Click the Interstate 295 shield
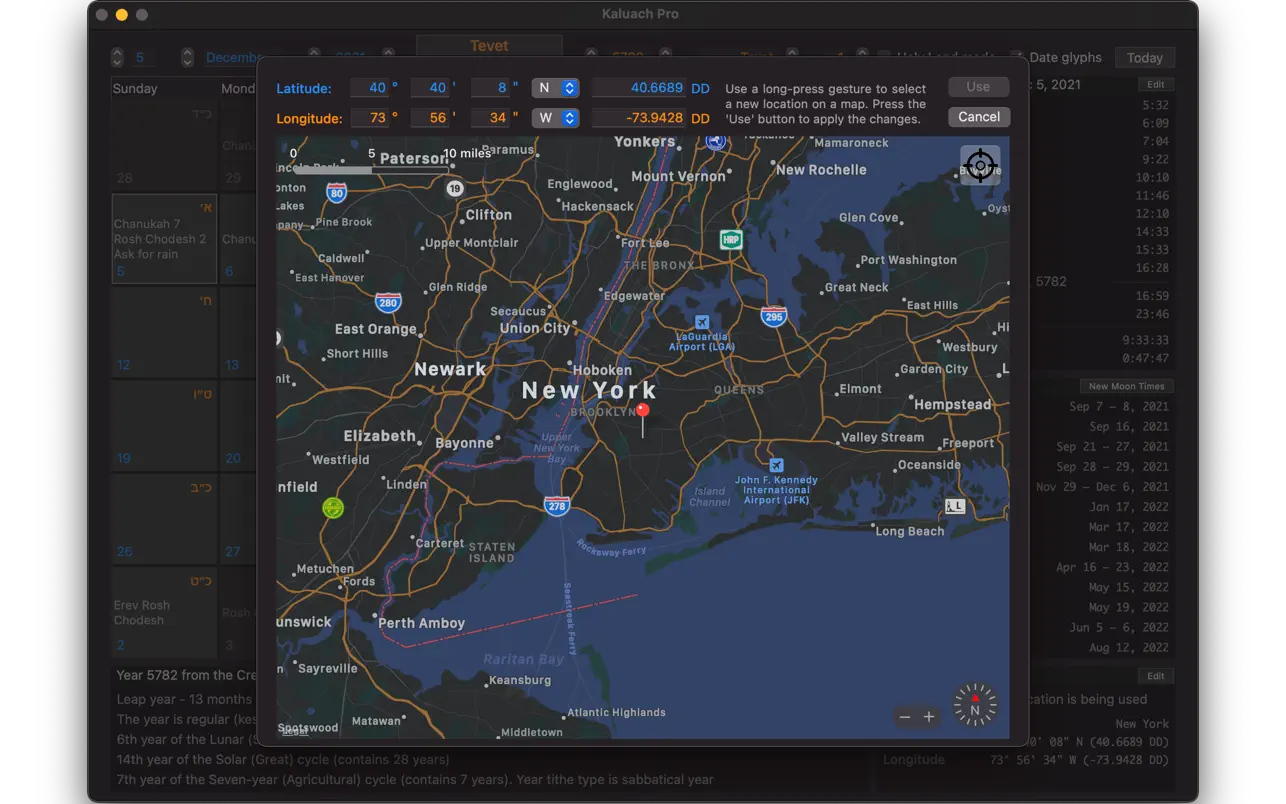The image size is (1286, 804). [x=773, y=317]
